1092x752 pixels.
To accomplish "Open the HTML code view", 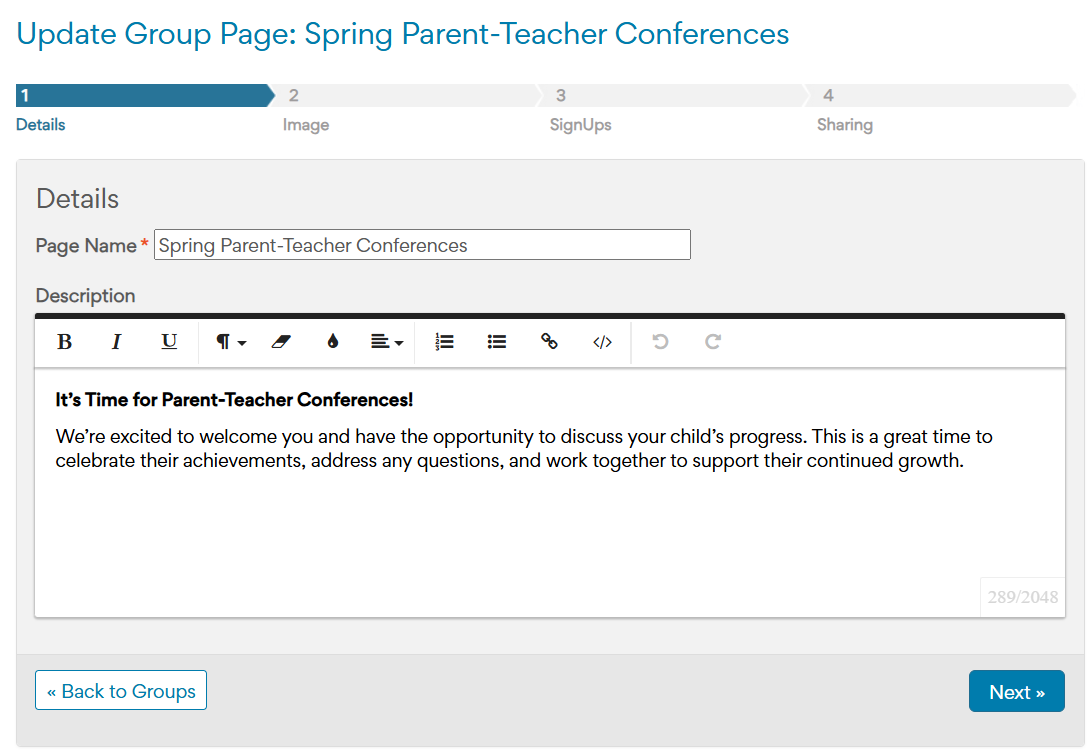I will (x=602, y=342).
